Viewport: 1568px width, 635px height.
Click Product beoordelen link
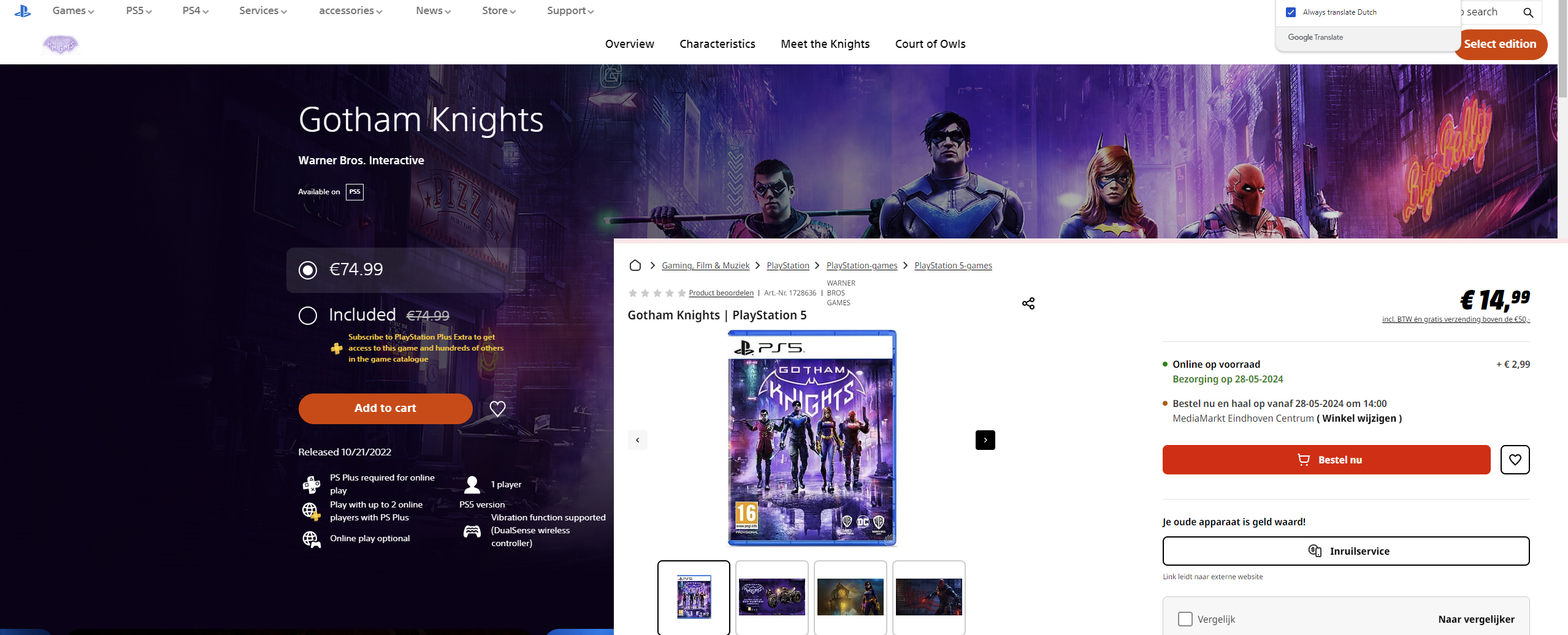click(x=721, y=293)
